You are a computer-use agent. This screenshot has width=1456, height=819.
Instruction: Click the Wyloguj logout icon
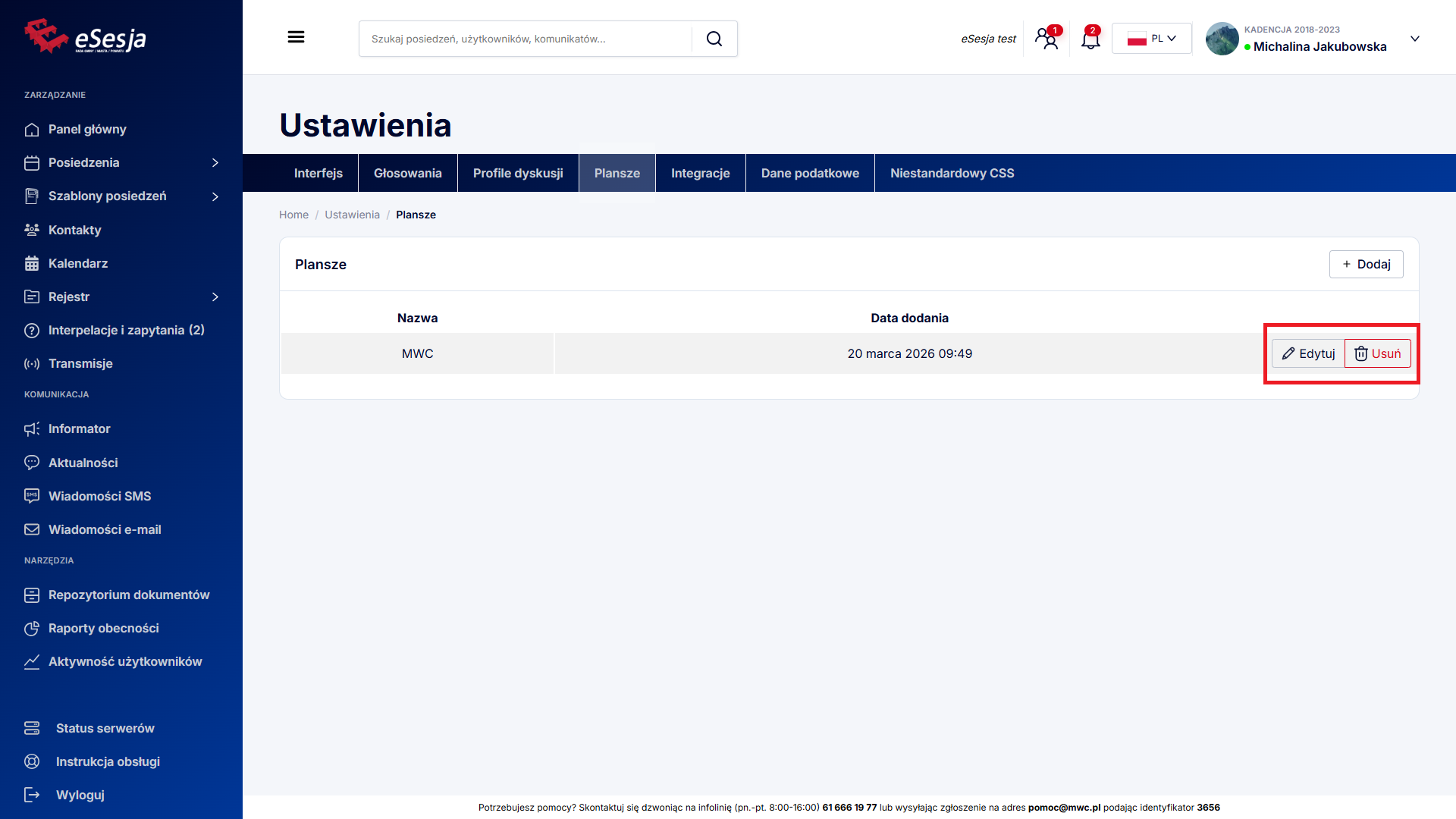tap(32, 795)
